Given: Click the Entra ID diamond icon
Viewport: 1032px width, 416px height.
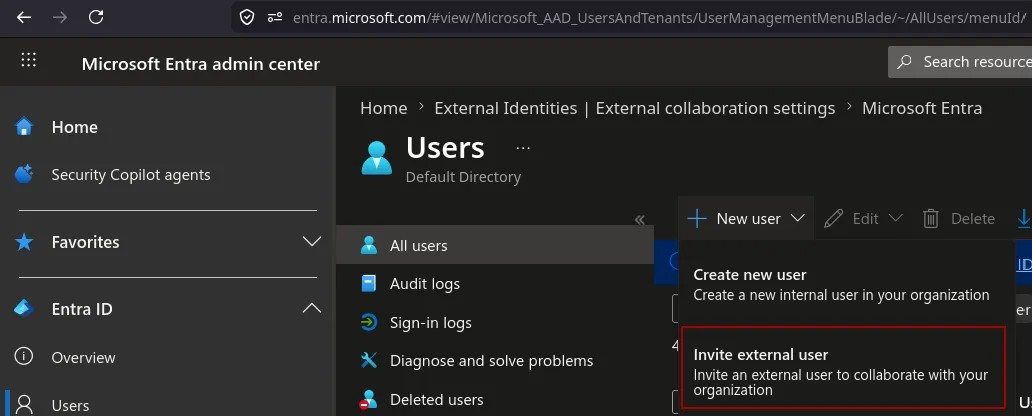Looking at the screenshot, I should pyautogui.click(x=24, y=308).
